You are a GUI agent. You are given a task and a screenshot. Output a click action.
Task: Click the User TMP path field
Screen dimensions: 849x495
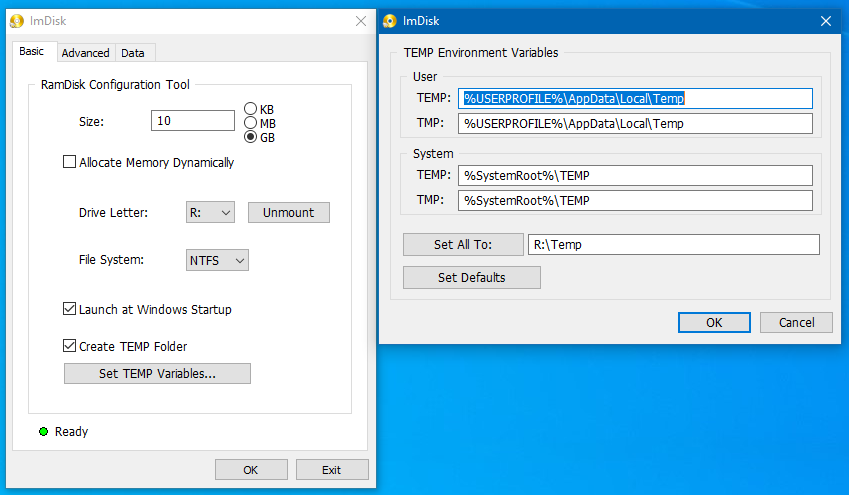(635, 123)
